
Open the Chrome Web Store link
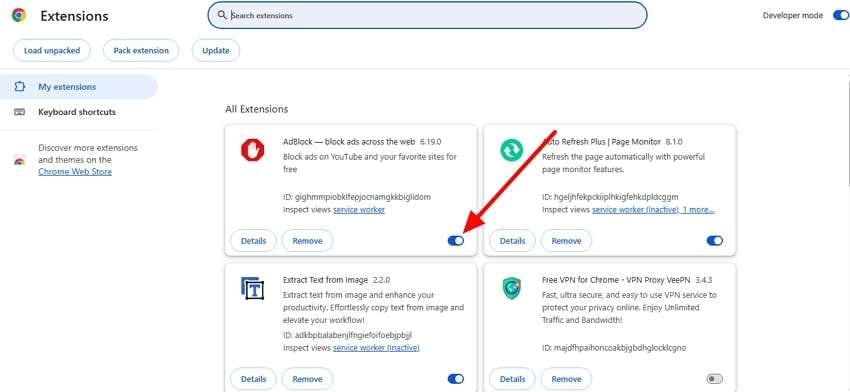(x=75, y=172)
